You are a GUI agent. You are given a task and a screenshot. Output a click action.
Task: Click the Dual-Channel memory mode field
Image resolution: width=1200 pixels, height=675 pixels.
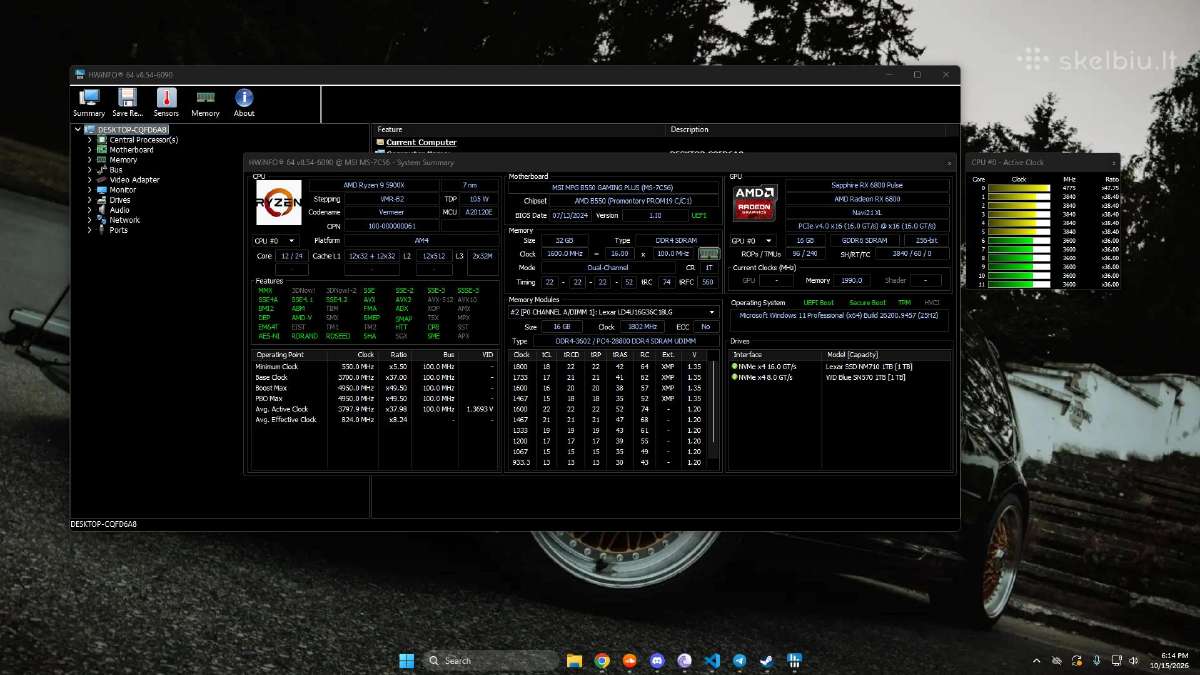click(608, 268)
